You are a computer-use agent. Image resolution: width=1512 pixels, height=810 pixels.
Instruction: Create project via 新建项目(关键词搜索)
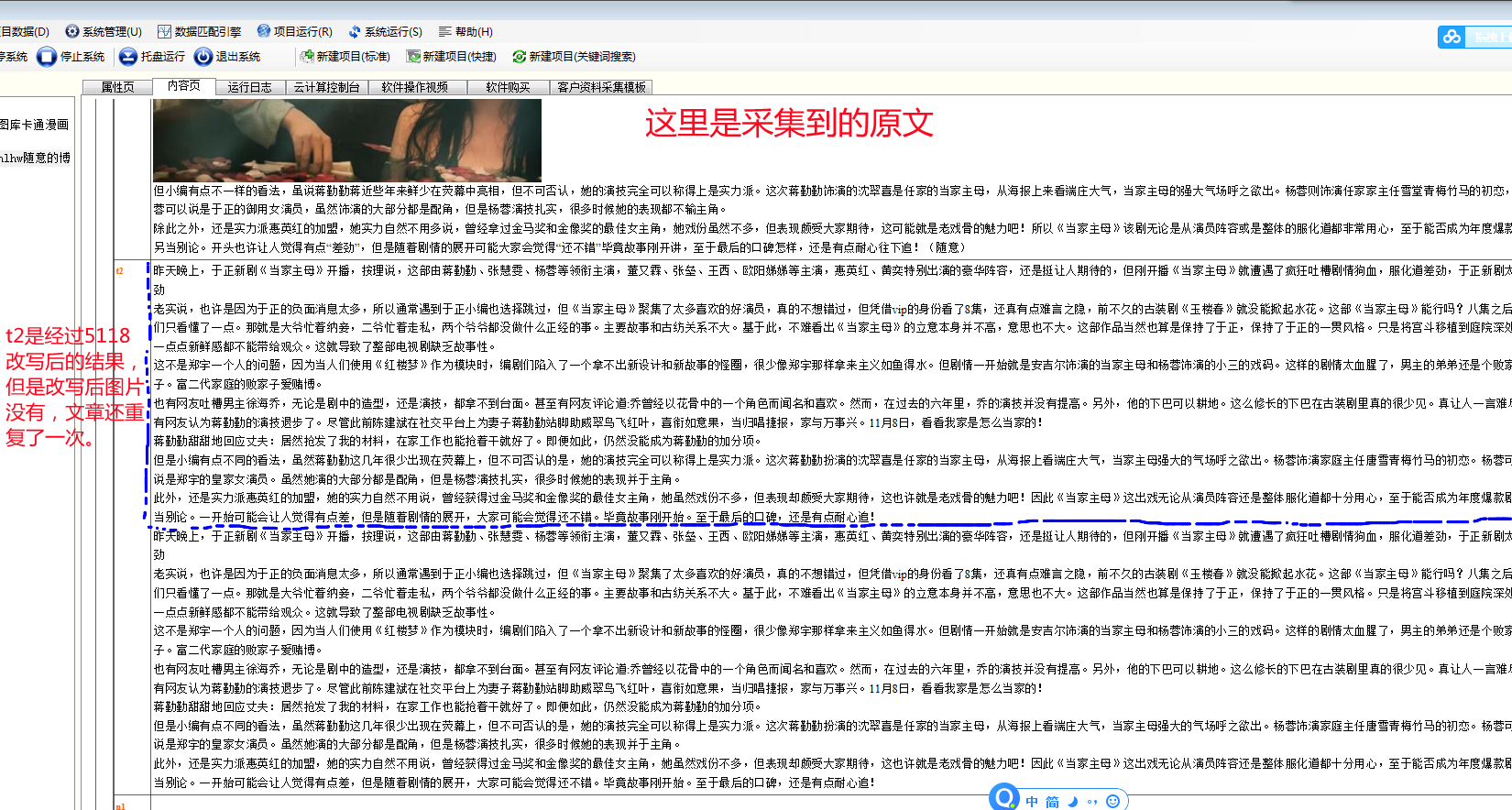(x=574, y=57)
